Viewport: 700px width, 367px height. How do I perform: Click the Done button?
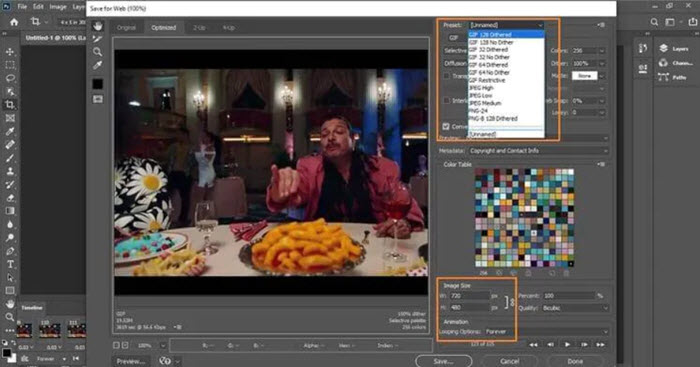[575, 361]
